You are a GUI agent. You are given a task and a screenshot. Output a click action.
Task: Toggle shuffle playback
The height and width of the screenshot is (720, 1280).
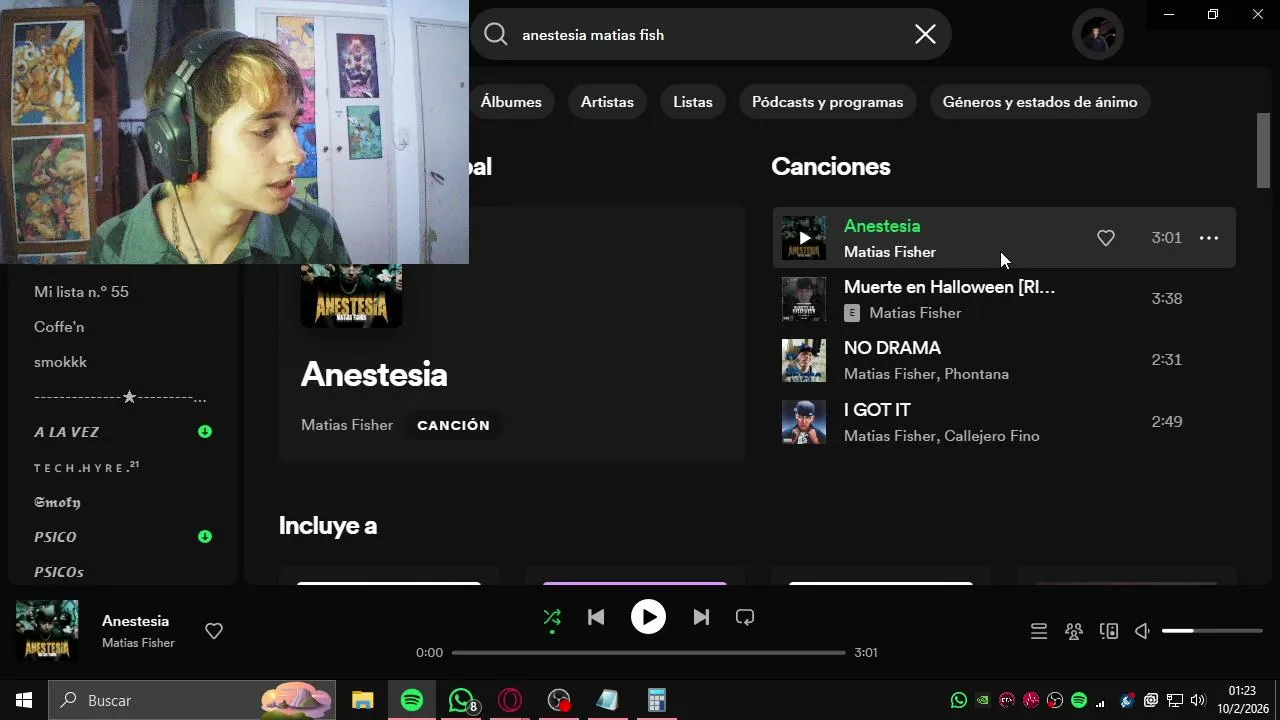pos(552,618)
